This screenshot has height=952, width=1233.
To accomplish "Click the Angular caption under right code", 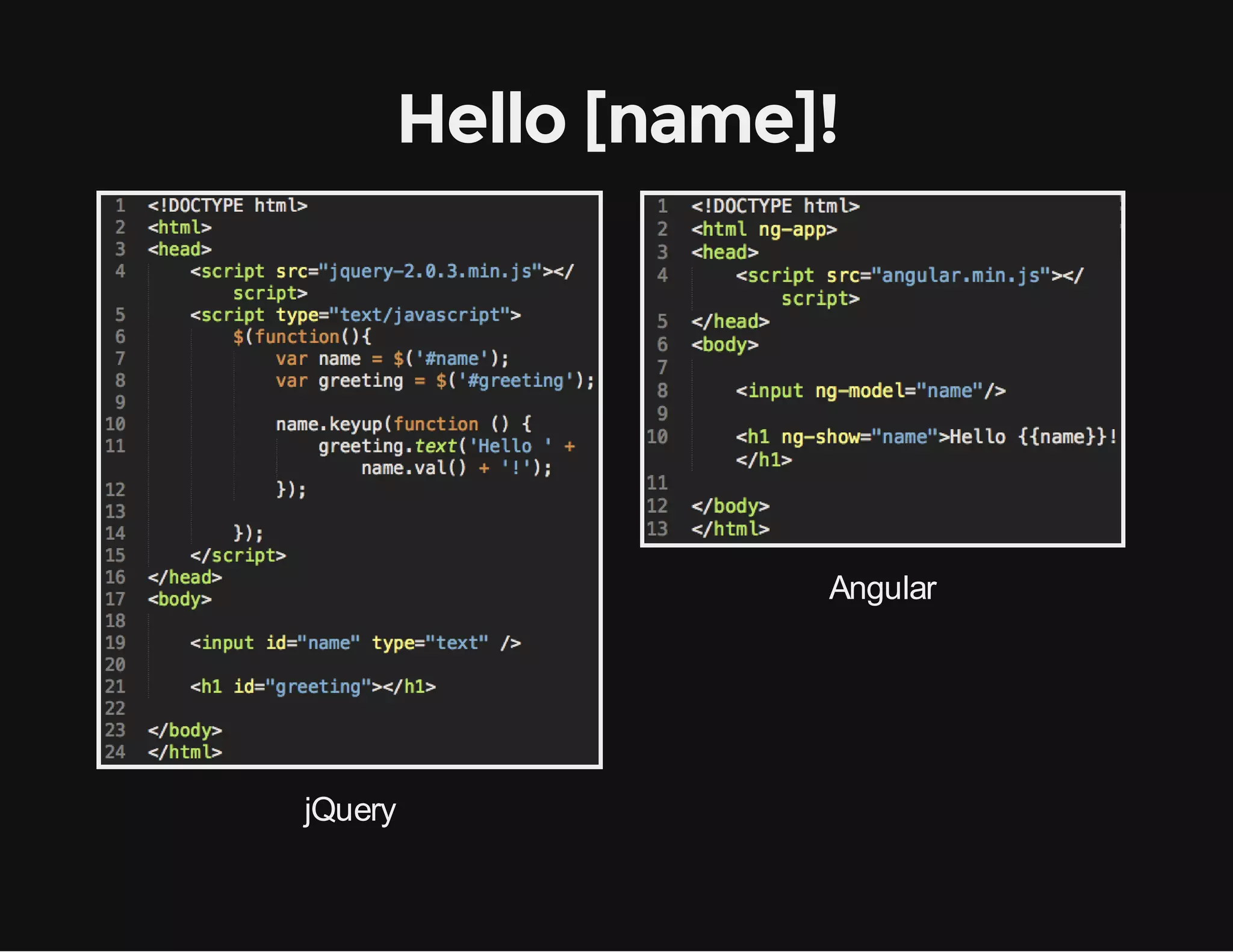I will 883,588.
